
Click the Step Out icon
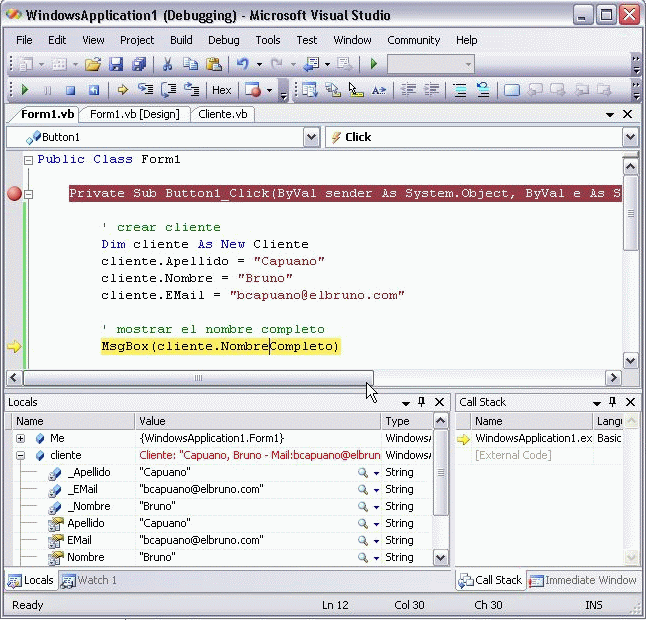coord(192,89)
